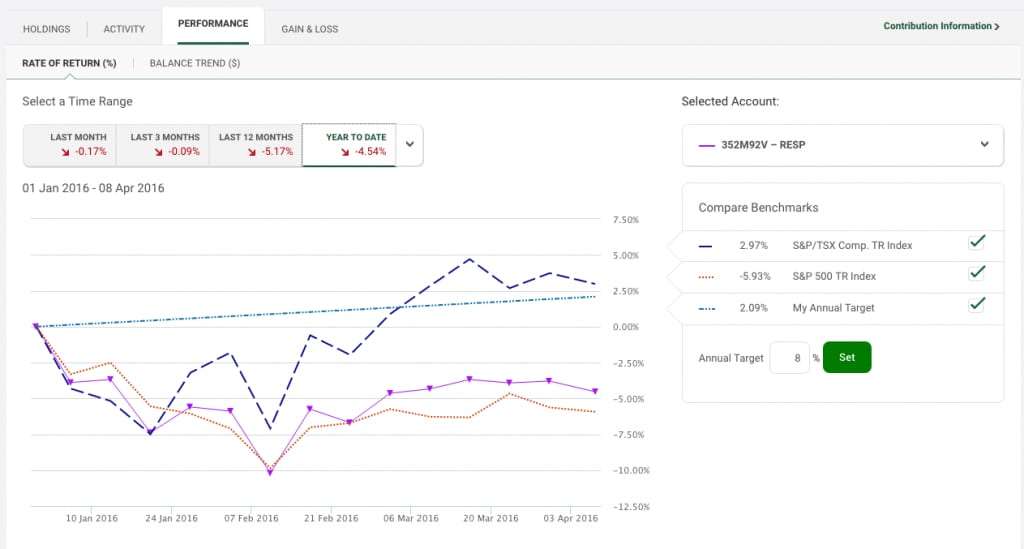1024x549 pixels.
Task: Switch to Balance Trend ($) view
Action: (195, 63)
